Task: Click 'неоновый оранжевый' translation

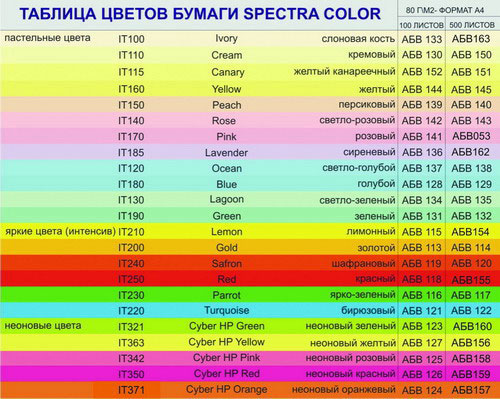Action: click(344, 389)
